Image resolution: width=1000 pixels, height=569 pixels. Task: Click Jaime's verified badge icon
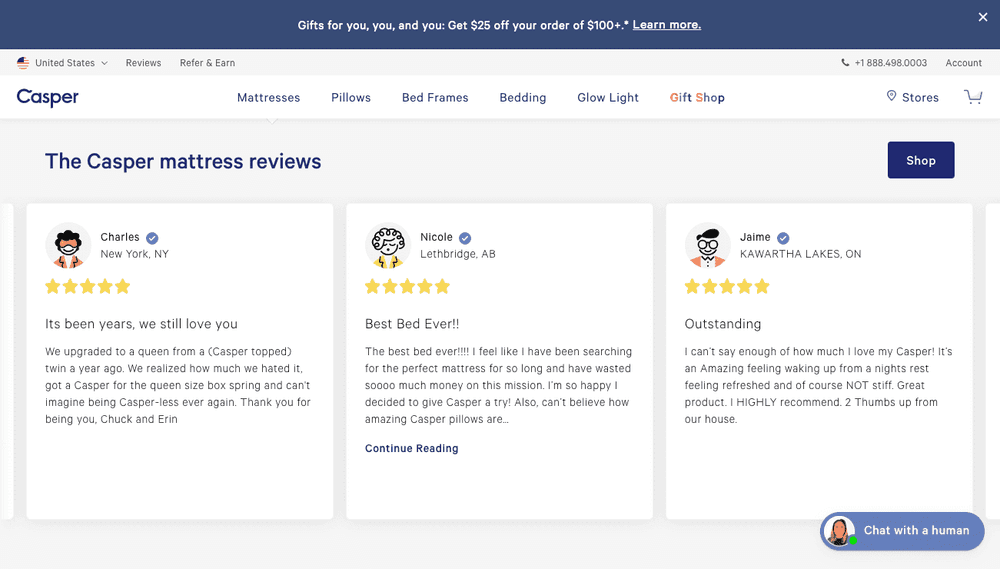click(x=783, y=238)
